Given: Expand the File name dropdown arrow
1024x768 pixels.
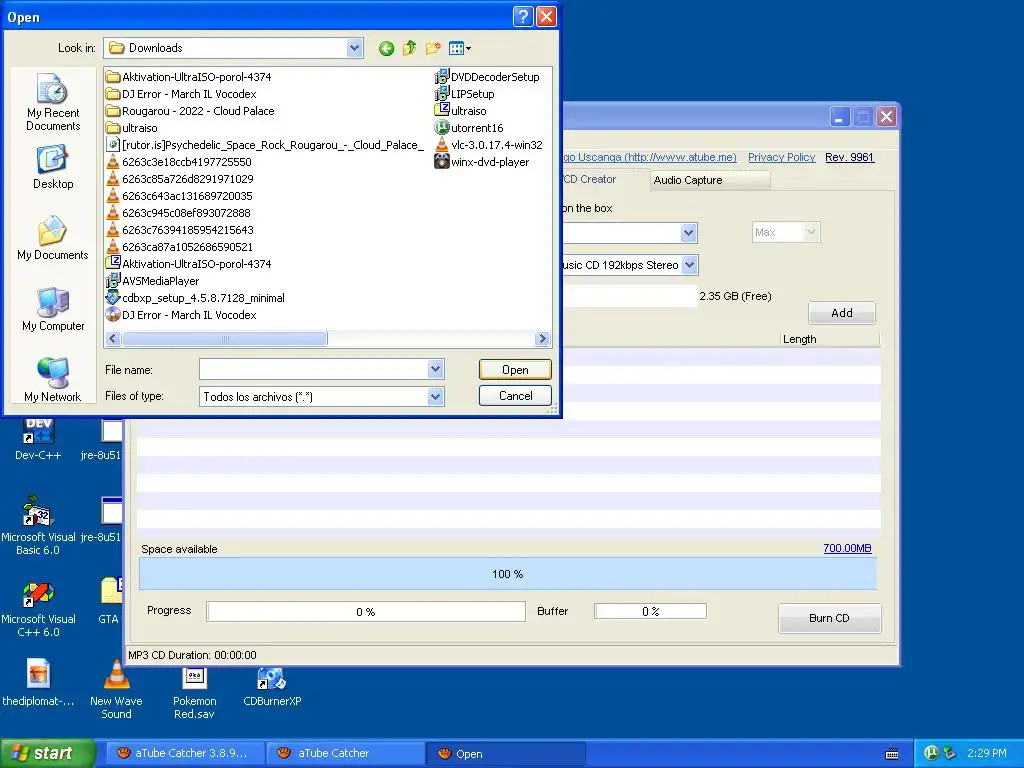Looking at the screenshot, I should [436, 370].
